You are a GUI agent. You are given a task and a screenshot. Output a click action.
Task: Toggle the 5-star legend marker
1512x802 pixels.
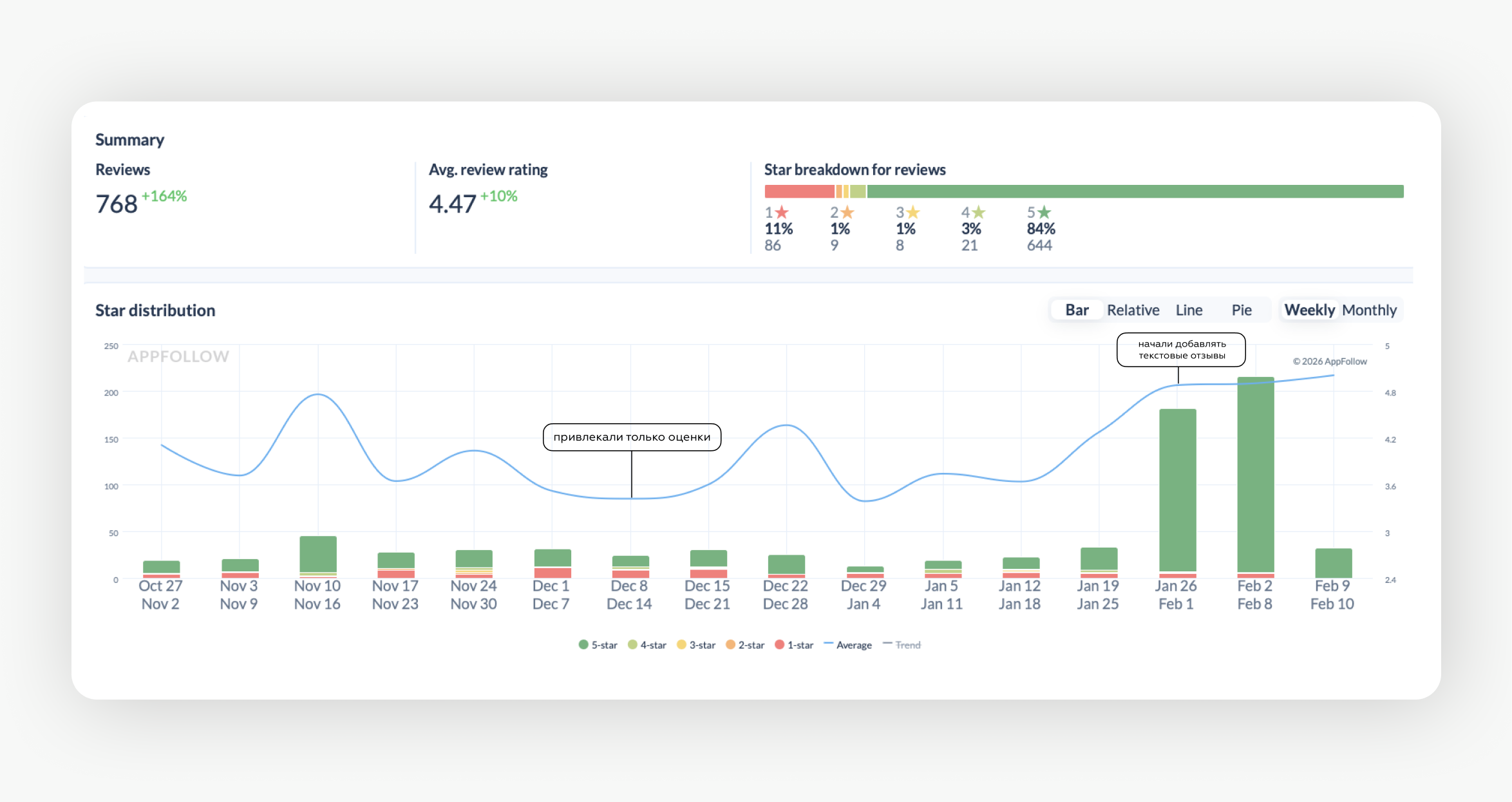[583, 645]
